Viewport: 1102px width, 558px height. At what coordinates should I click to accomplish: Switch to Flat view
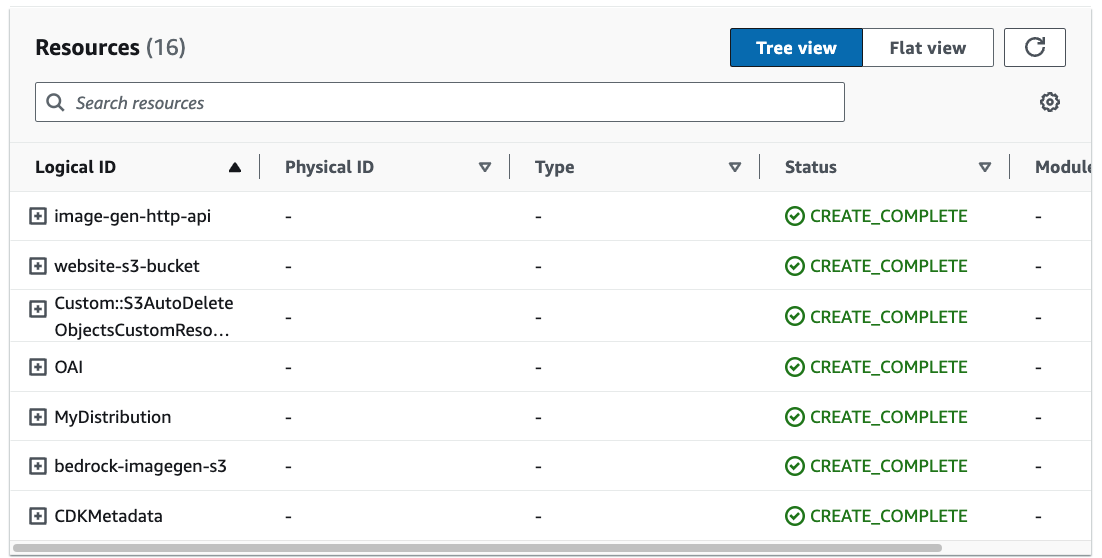[927, 47]
